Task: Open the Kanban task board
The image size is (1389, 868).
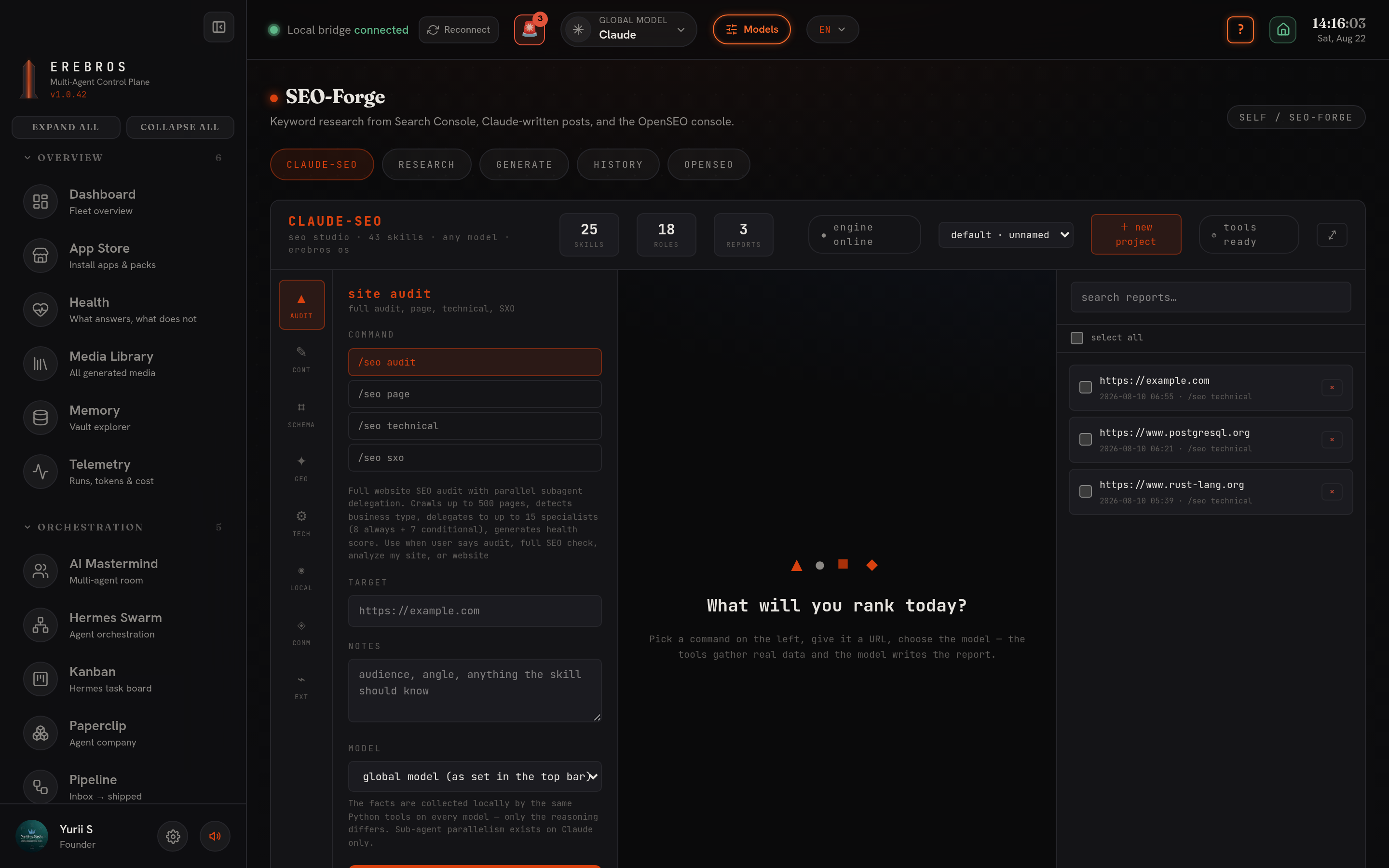Action: (122, 678)
